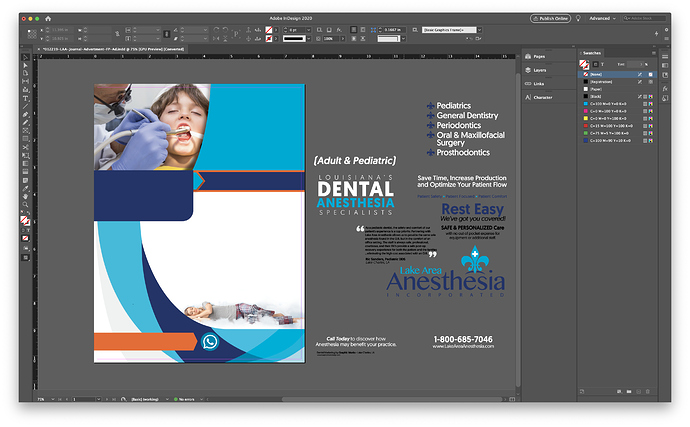
Task: Rotate 90 degrees clockwise icon
Action: pos(216,30)
